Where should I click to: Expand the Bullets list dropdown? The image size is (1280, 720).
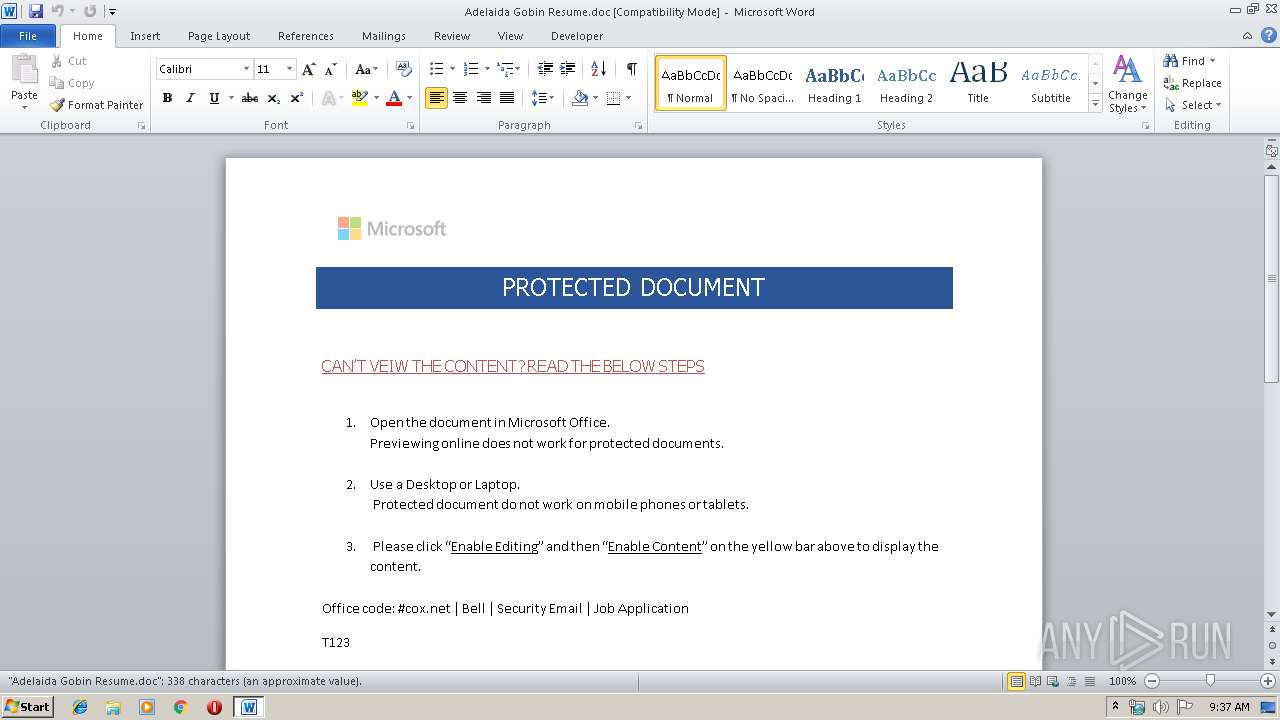pyautogui.click(x=452, y=69)
